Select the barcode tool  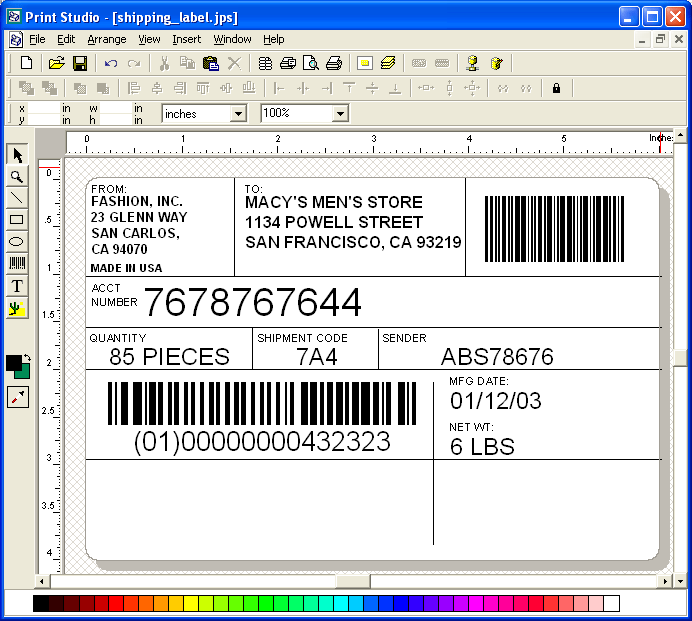(x=17, y=263)
